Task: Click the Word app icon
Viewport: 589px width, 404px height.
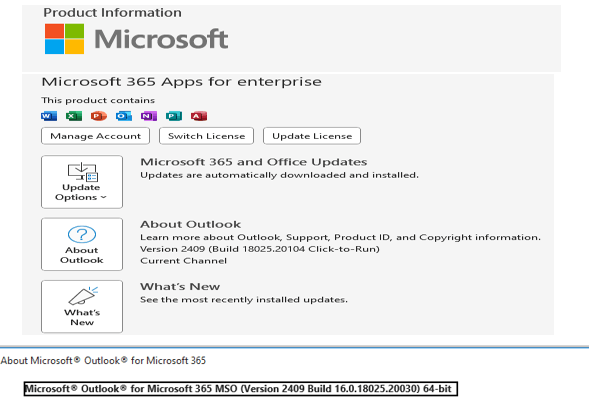Action: (49, 116)
